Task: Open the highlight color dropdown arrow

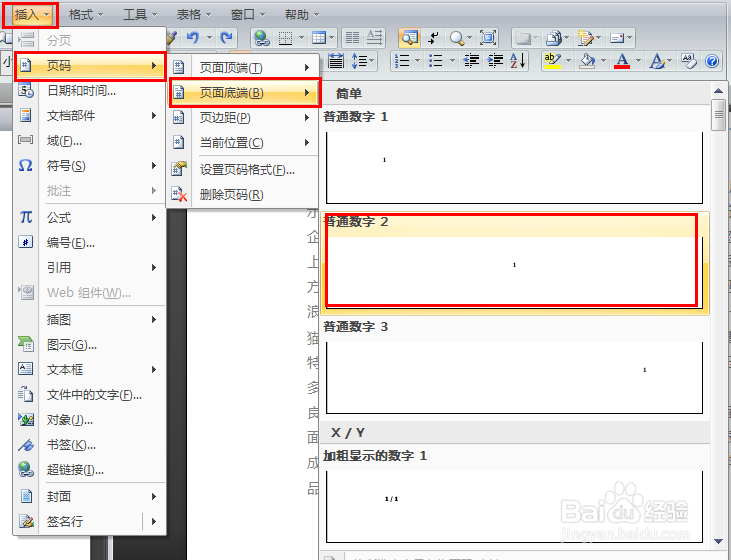Action: click(568, 61)
